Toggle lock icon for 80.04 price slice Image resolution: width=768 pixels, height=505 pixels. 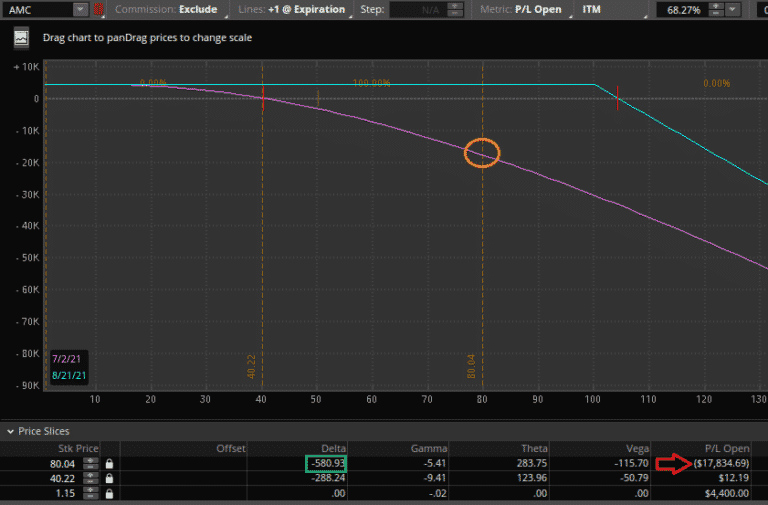pyautogui.click(x=108, y=464)
